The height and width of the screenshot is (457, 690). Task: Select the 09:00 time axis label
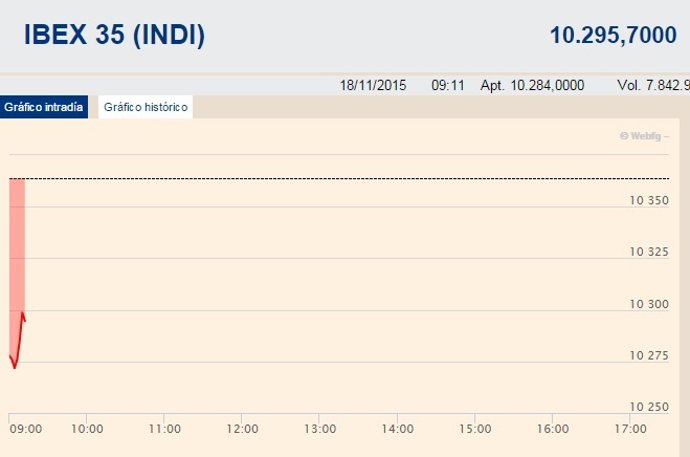(x=25, y=429)
